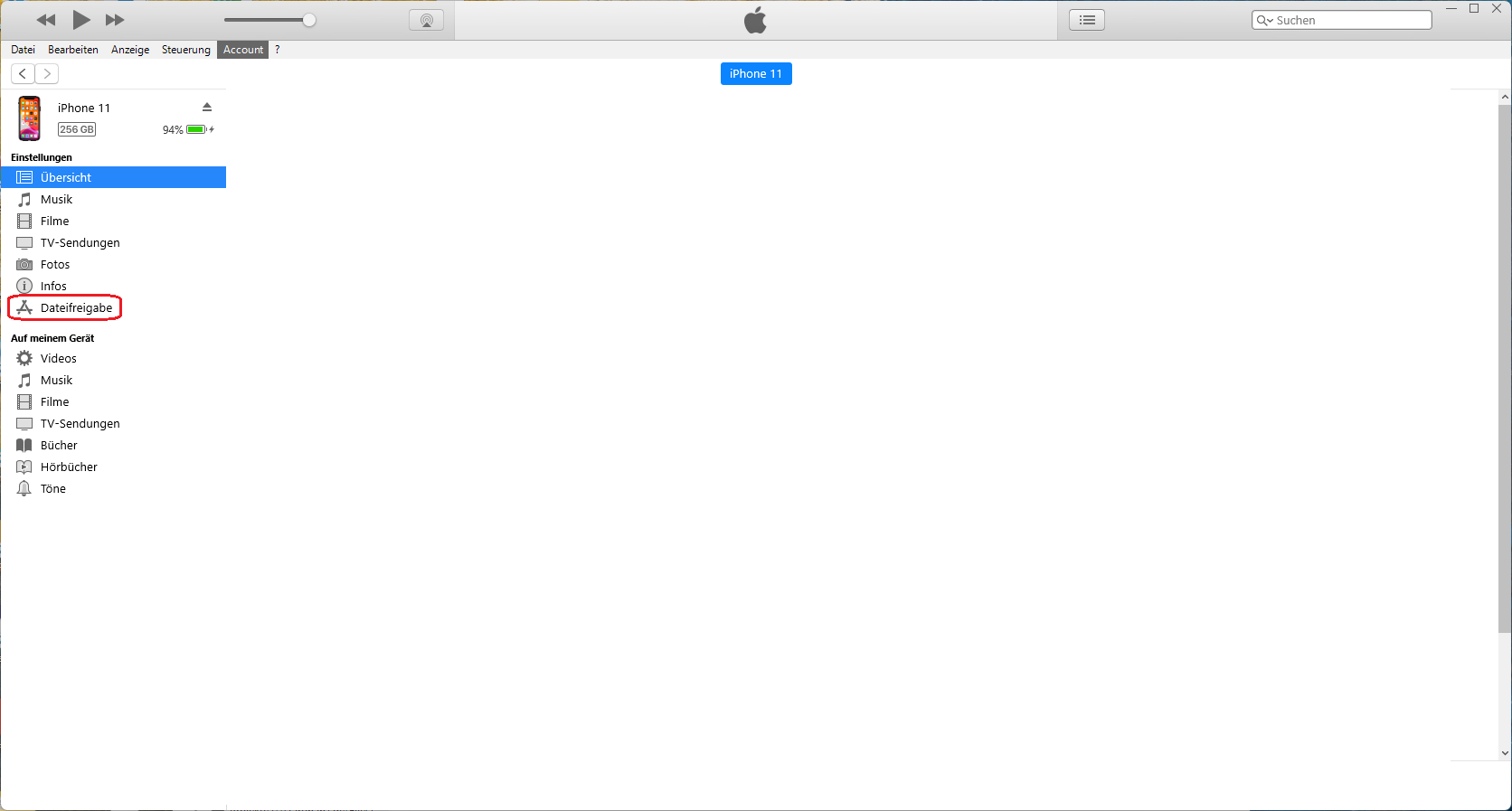Click the Einstellungen section header
Viewport: 1512px width, 811px height.
pyautogui.click(x=42, y=157)
